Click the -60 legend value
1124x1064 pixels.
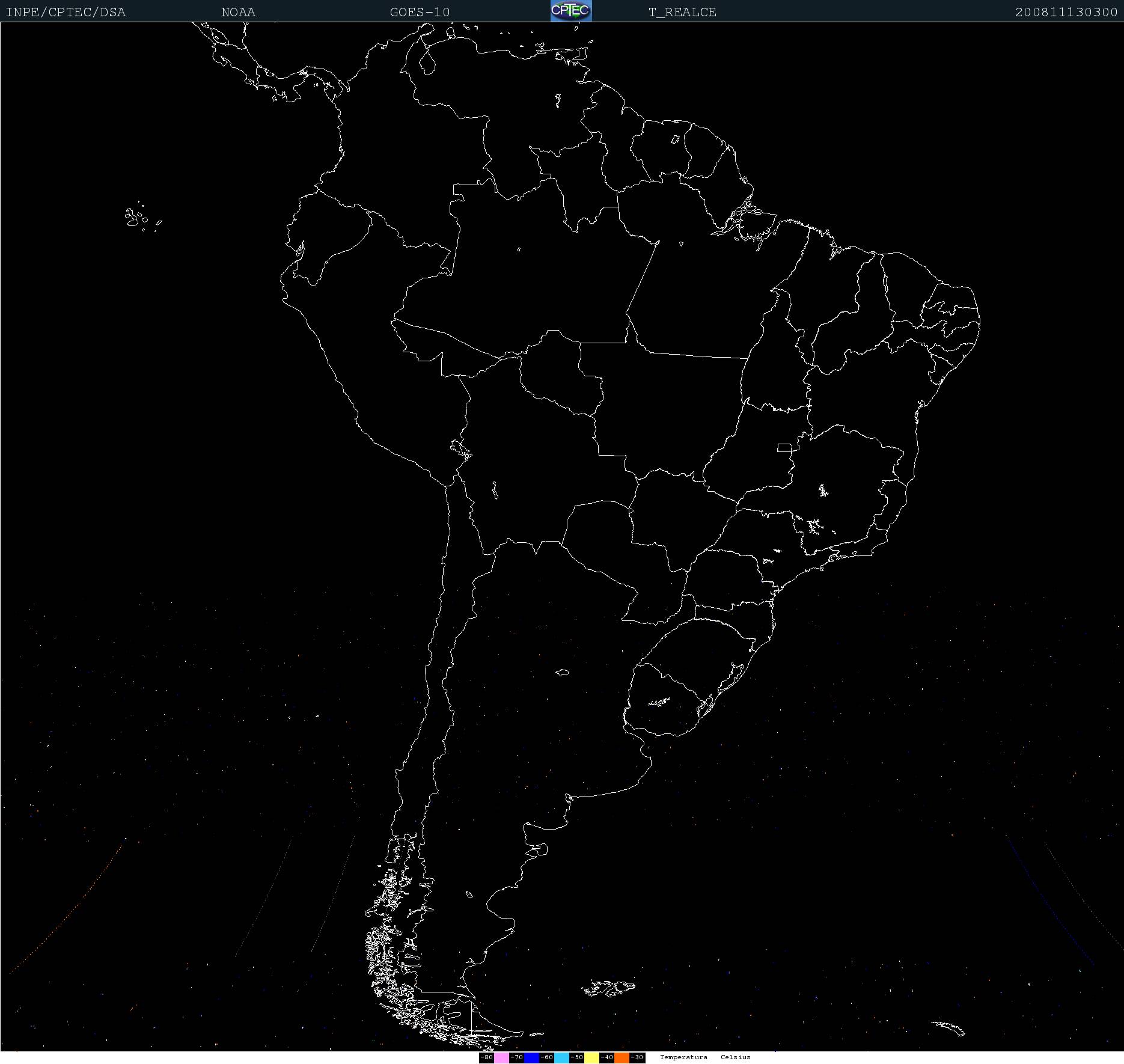click(547, 1057)
